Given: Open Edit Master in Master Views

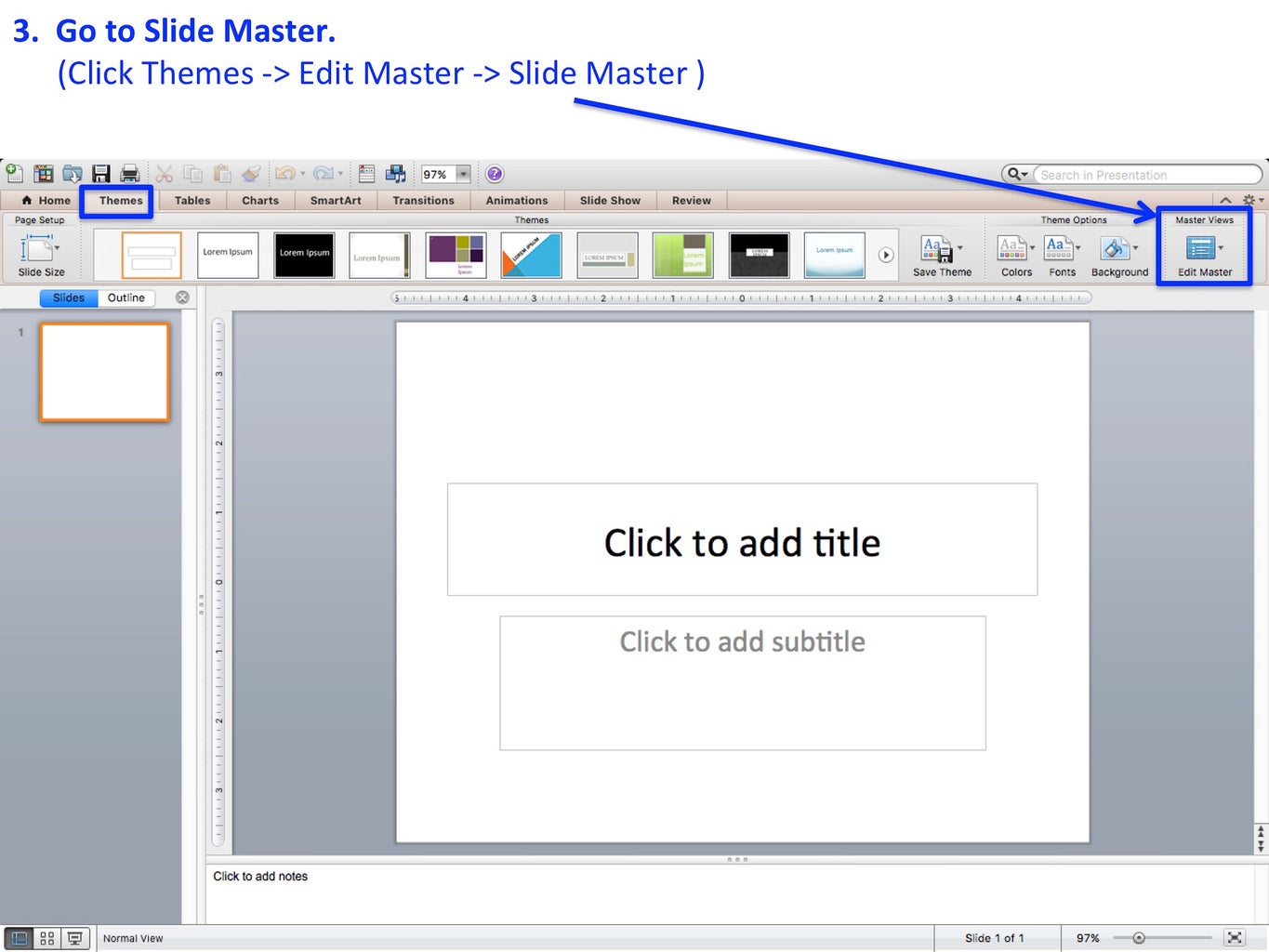Looking at the screenshot, I should (1202, 251).
